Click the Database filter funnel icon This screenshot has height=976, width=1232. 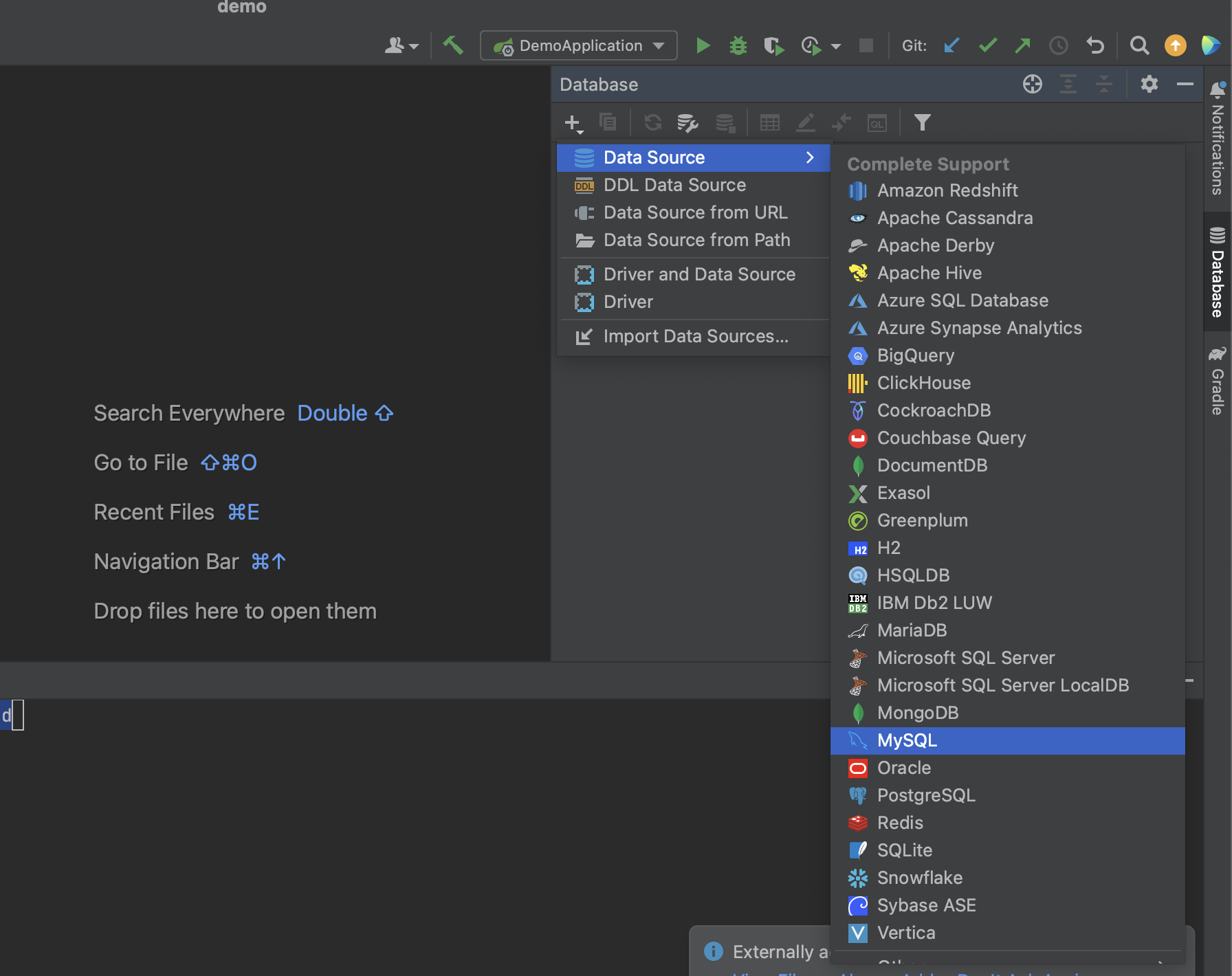[923, 122]
